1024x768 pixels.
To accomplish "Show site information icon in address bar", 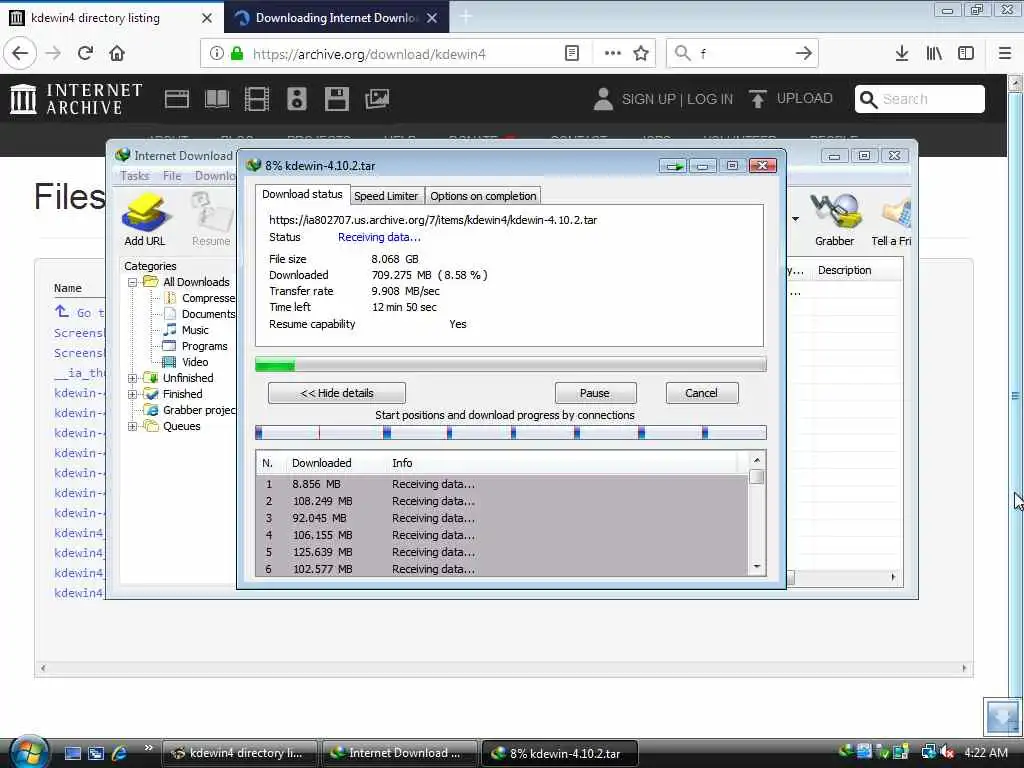I will (x=216, y=54).
